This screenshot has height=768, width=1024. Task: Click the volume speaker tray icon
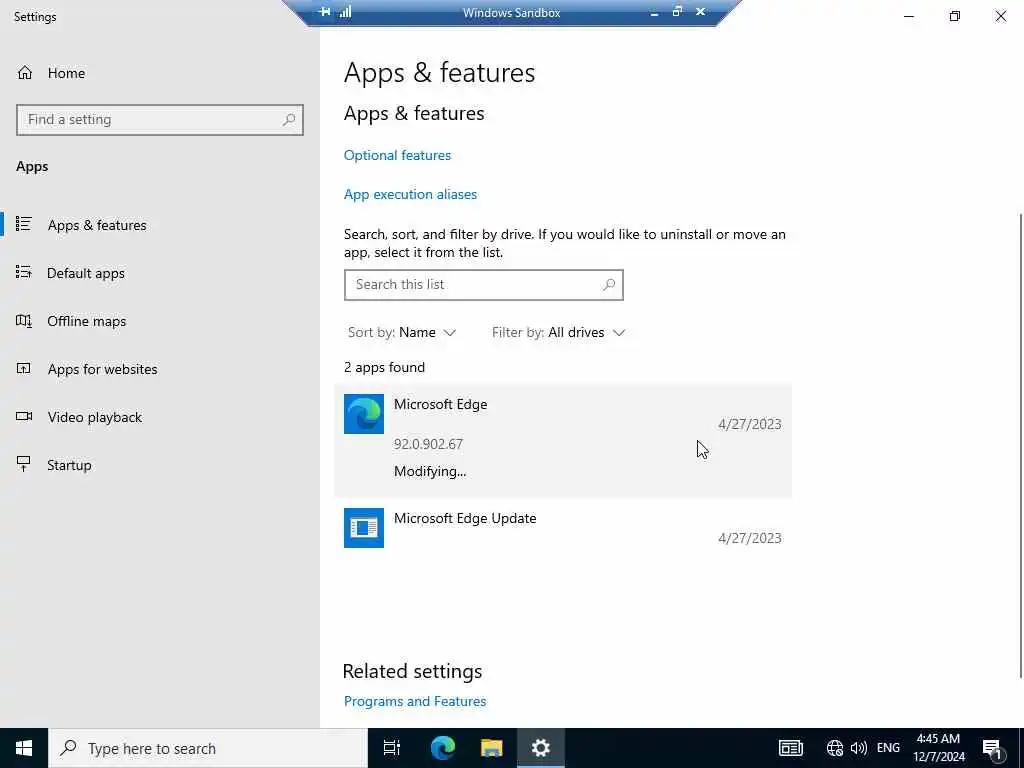[x=859, y=748]
